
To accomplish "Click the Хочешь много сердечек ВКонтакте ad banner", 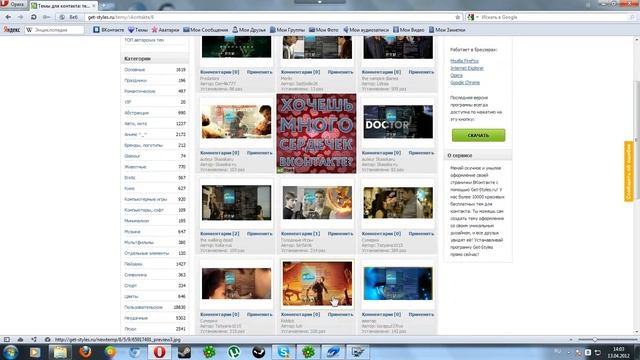I will 316,133.
